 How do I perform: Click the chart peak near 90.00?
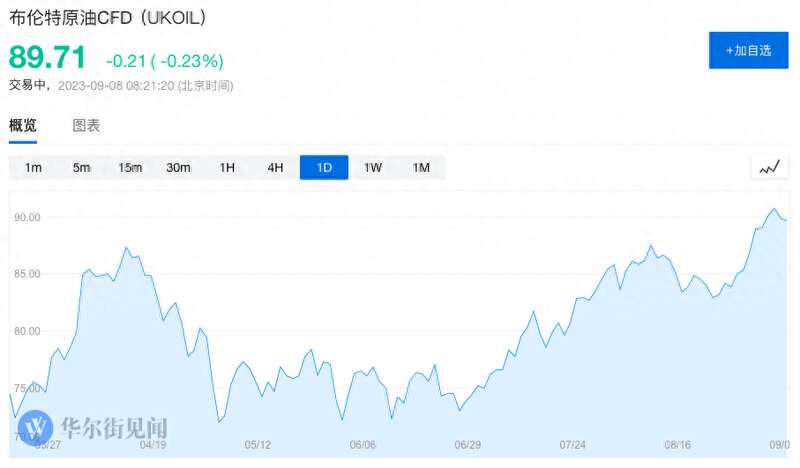click(774, 209)
